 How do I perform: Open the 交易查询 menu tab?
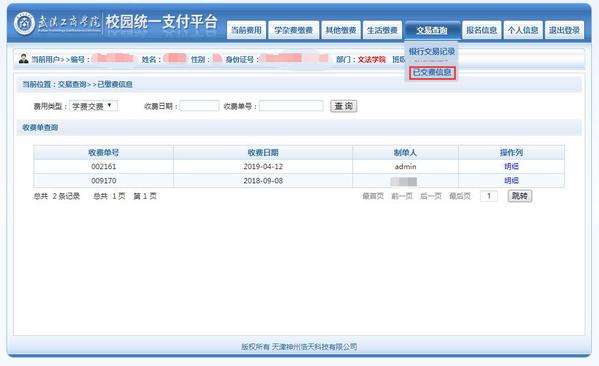tap(432, 30)
